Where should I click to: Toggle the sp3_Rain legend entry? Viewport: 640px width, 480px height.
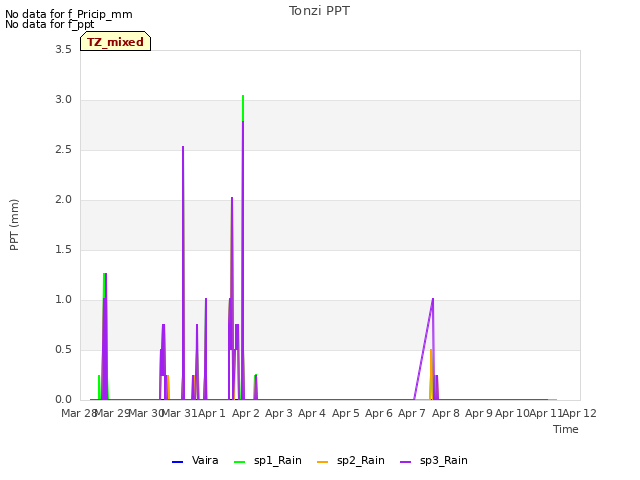click(433, 461)
